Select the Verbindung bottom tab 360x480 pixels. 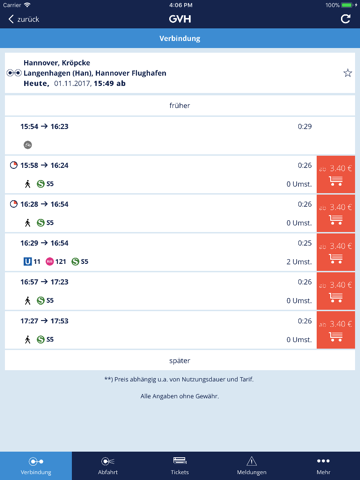36,466
